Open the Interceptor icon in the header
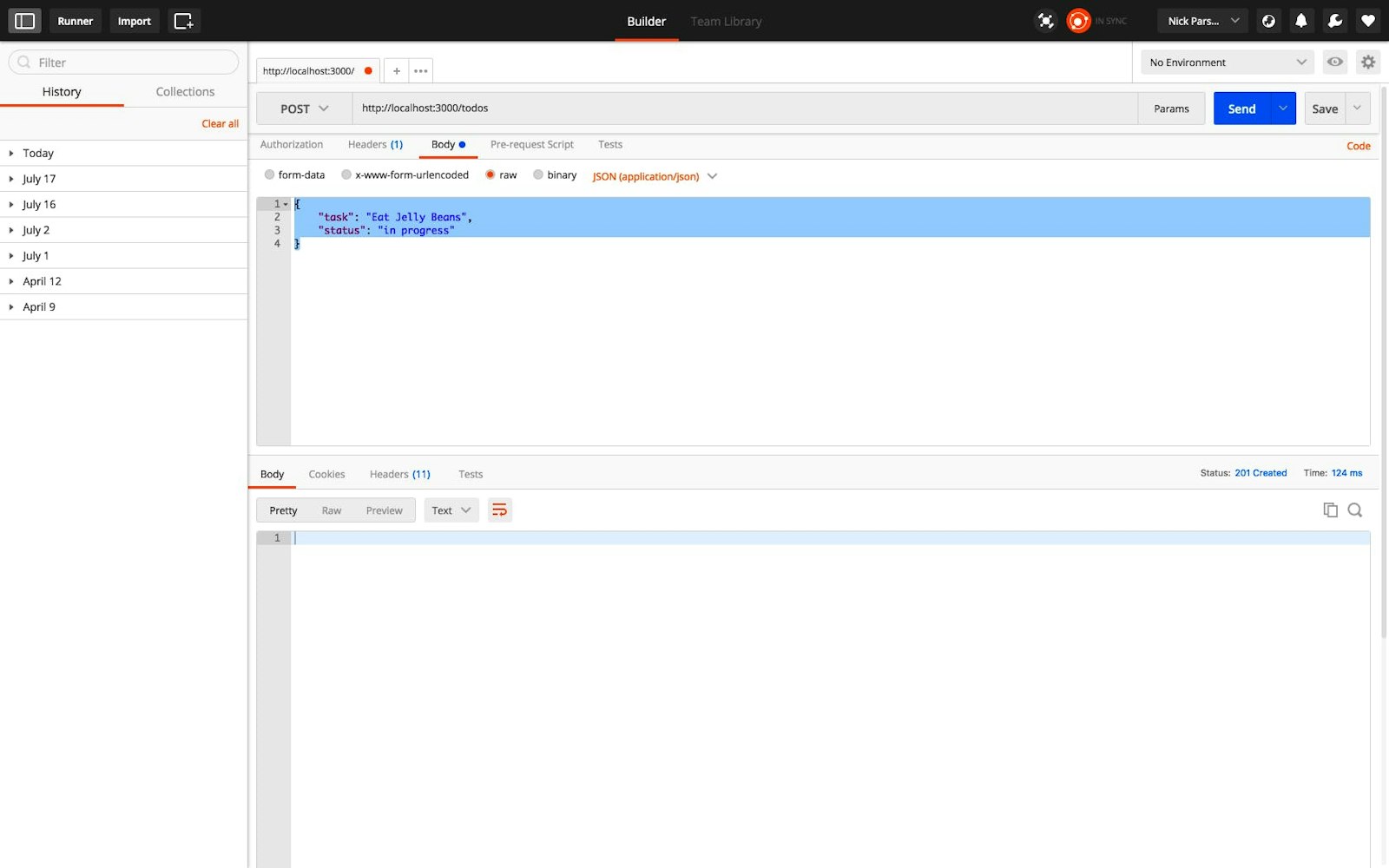Viewport: 1389px width, 868px height. pos(1045,20)
